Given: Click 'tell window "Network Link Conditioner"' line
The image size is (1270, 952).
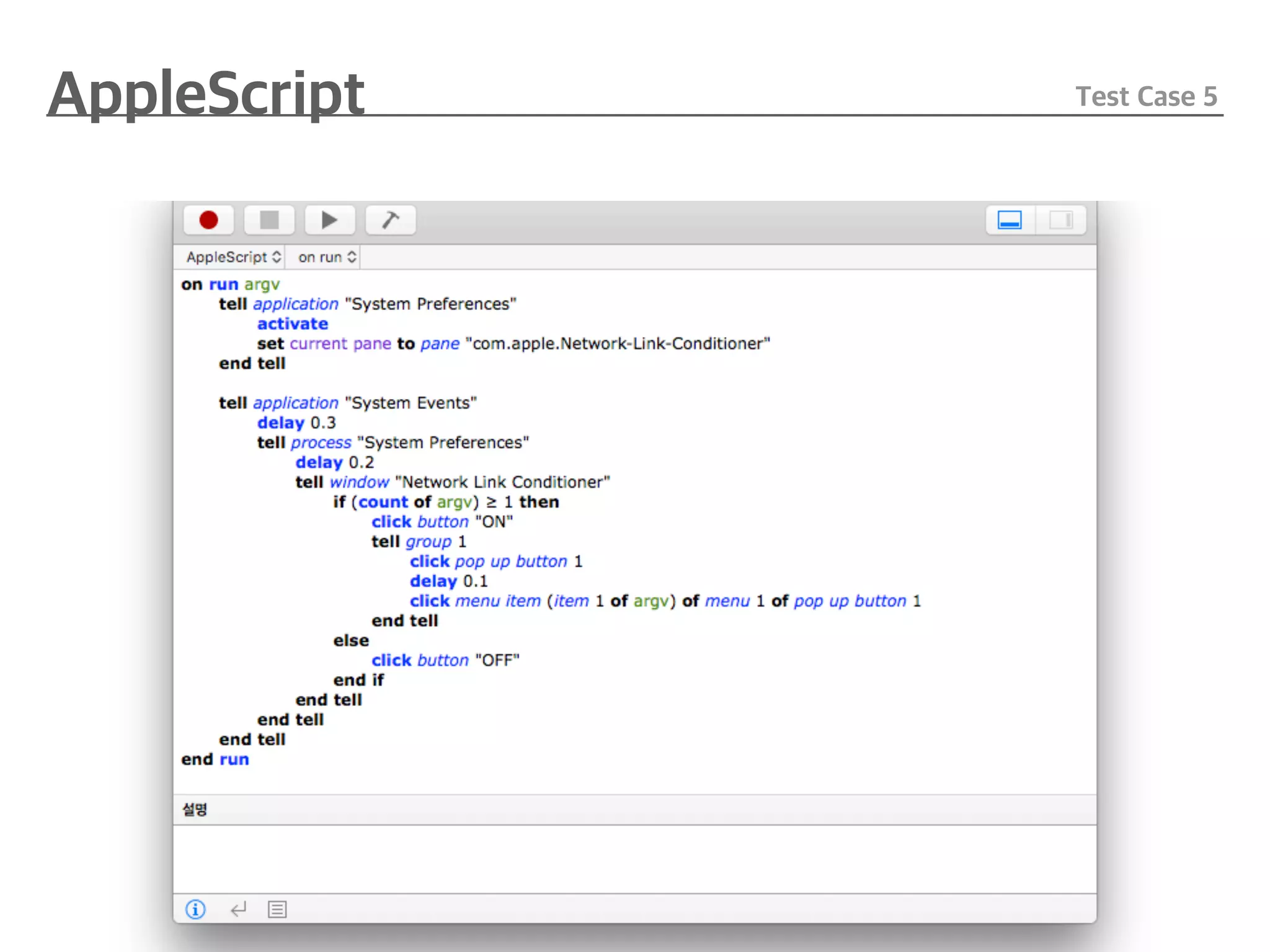Looking at the screenshot, I should pos(452,482).
